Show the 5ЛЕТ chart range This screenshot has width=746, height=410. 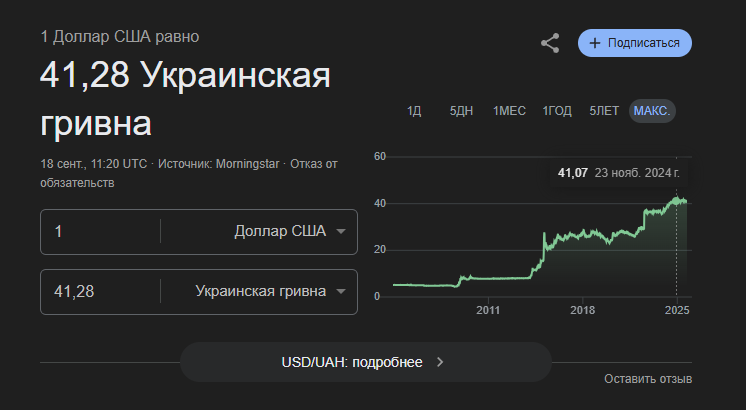pyautogui.click(x=604, y=111)
